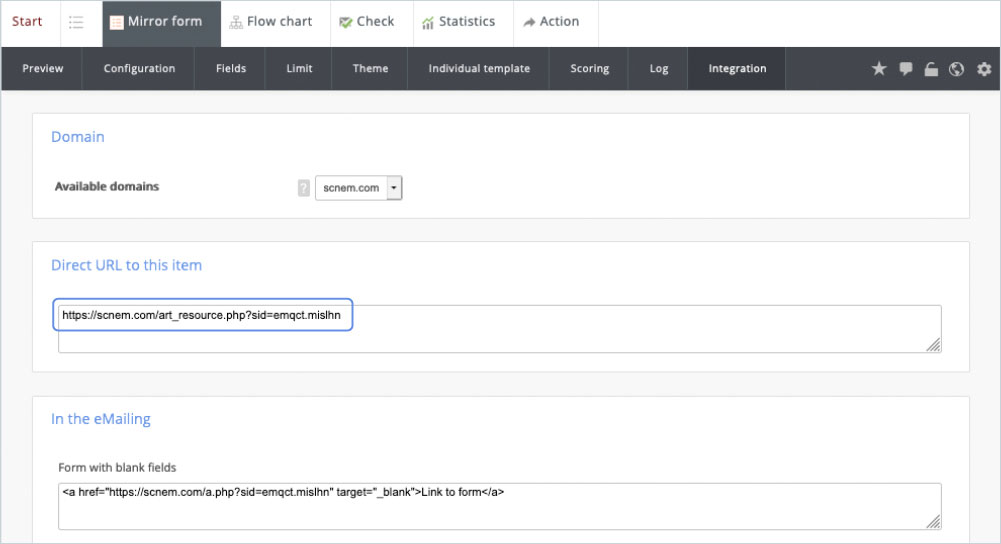The image size is (1001, 544).
Task: Click the Direct URL text field
Action: pos(499,328)
